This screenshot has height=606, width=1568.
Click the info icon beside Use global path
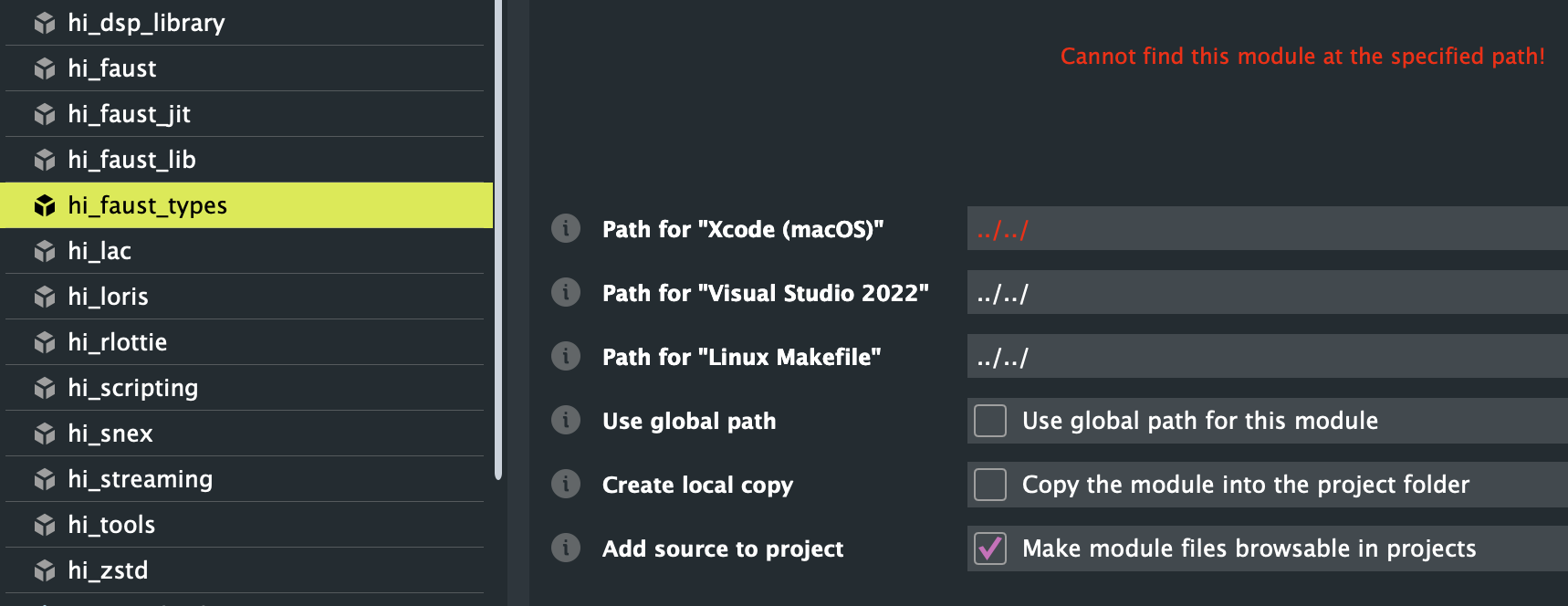566,421
